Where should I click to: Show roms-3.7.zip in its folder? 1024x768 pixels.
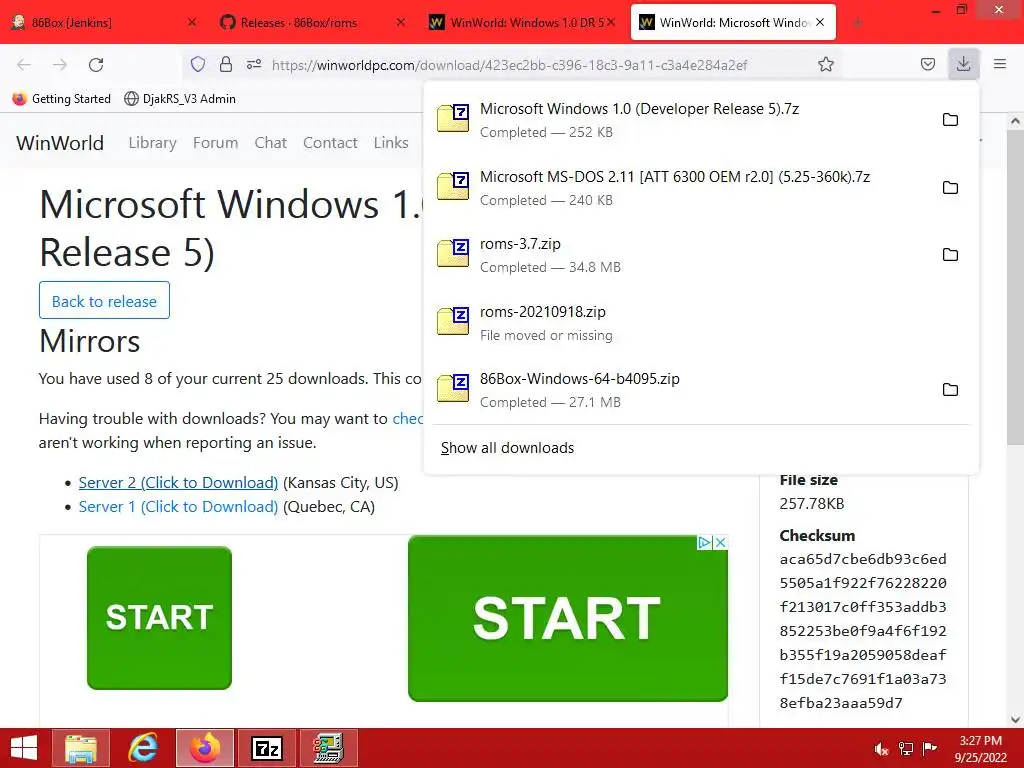[x=950, y=255]
